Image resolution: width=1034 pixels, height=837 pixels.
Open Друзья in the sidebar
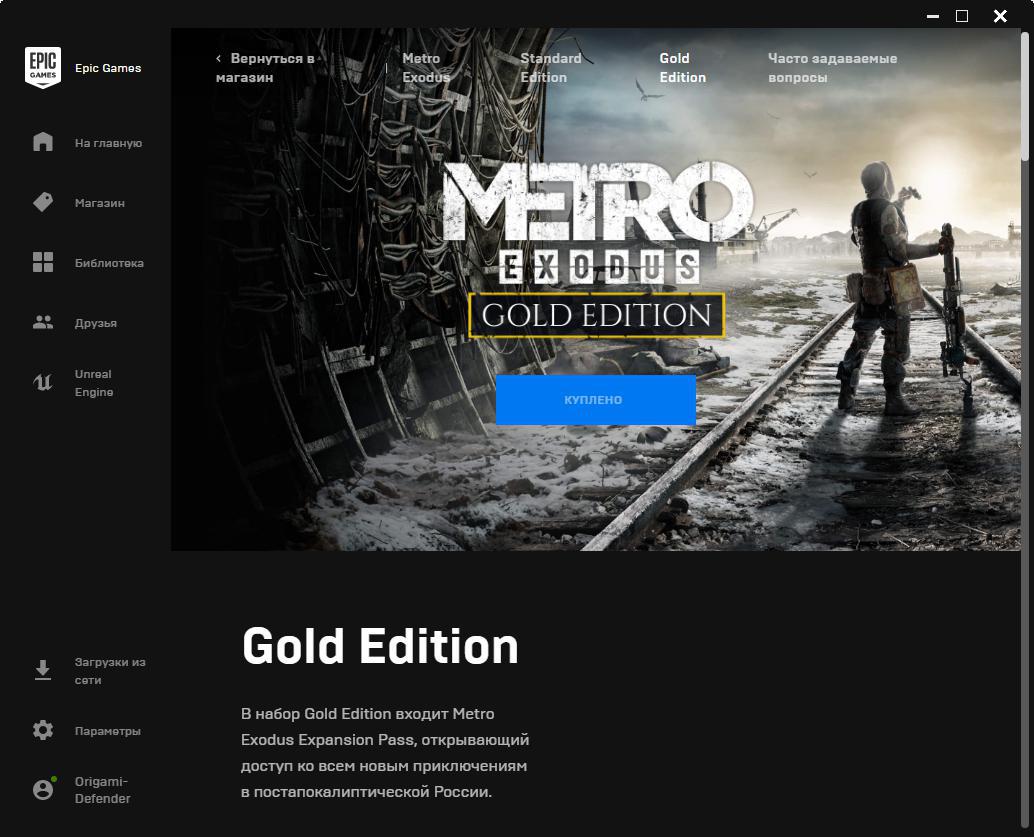coord(96,323)
